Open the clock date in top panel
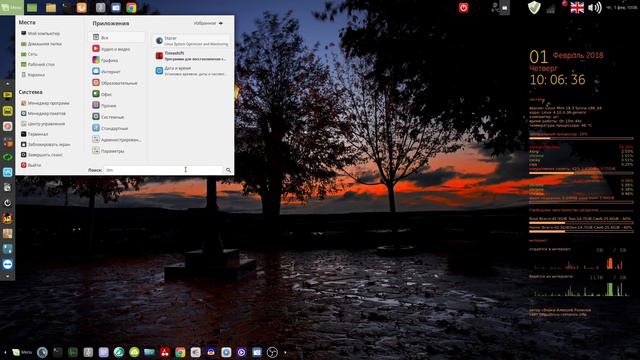Image resolution: width=640 pixels, height=360 pixels. [622, 8]
